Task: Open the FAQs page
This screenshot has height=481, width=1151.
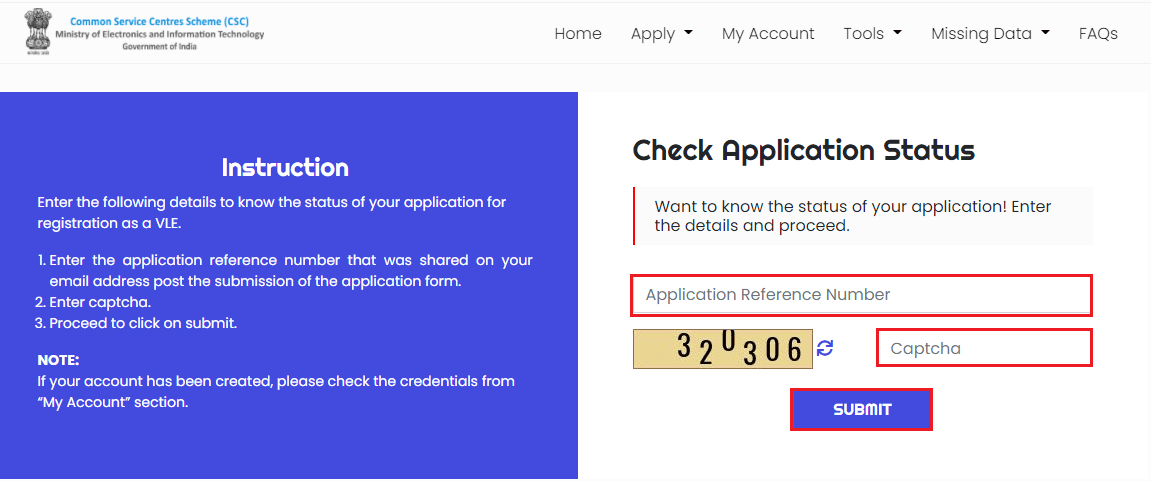Action: click(x=1098, y=34)
